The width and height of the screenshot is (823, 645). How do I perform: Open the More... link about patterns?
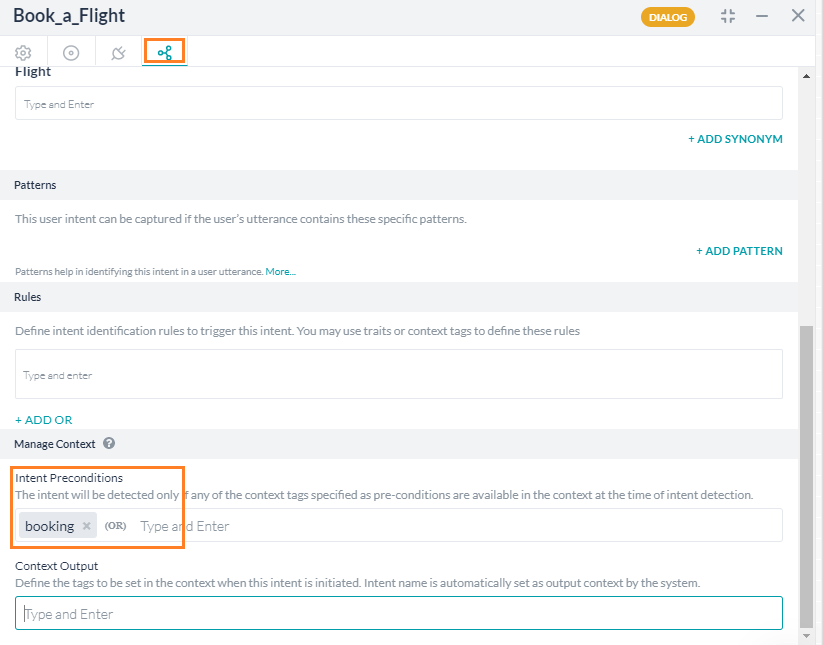pyautogui.click(x=280, y=272)
